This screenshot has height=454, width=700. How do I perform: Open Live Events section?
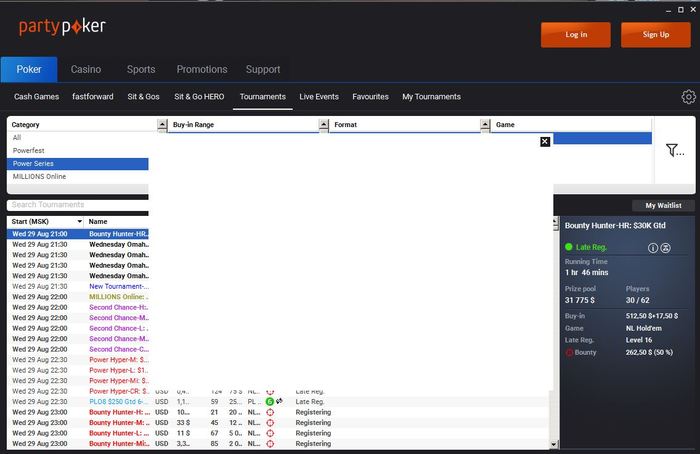[319, 96]
